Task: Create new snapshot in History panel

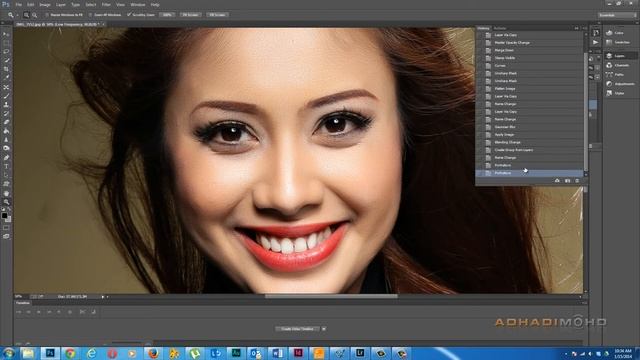Action: click(x=567, y=180)
